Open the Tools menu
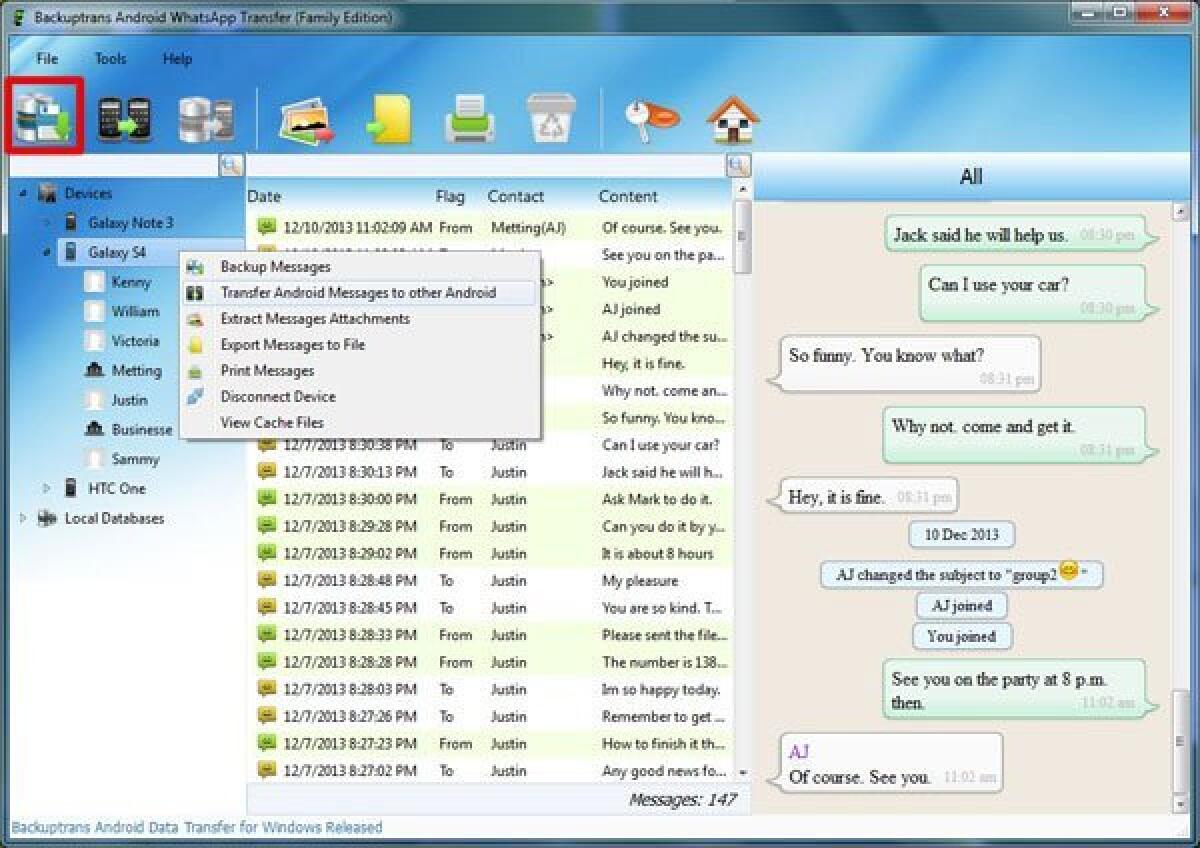1200x848 pixels. [109, 59]
